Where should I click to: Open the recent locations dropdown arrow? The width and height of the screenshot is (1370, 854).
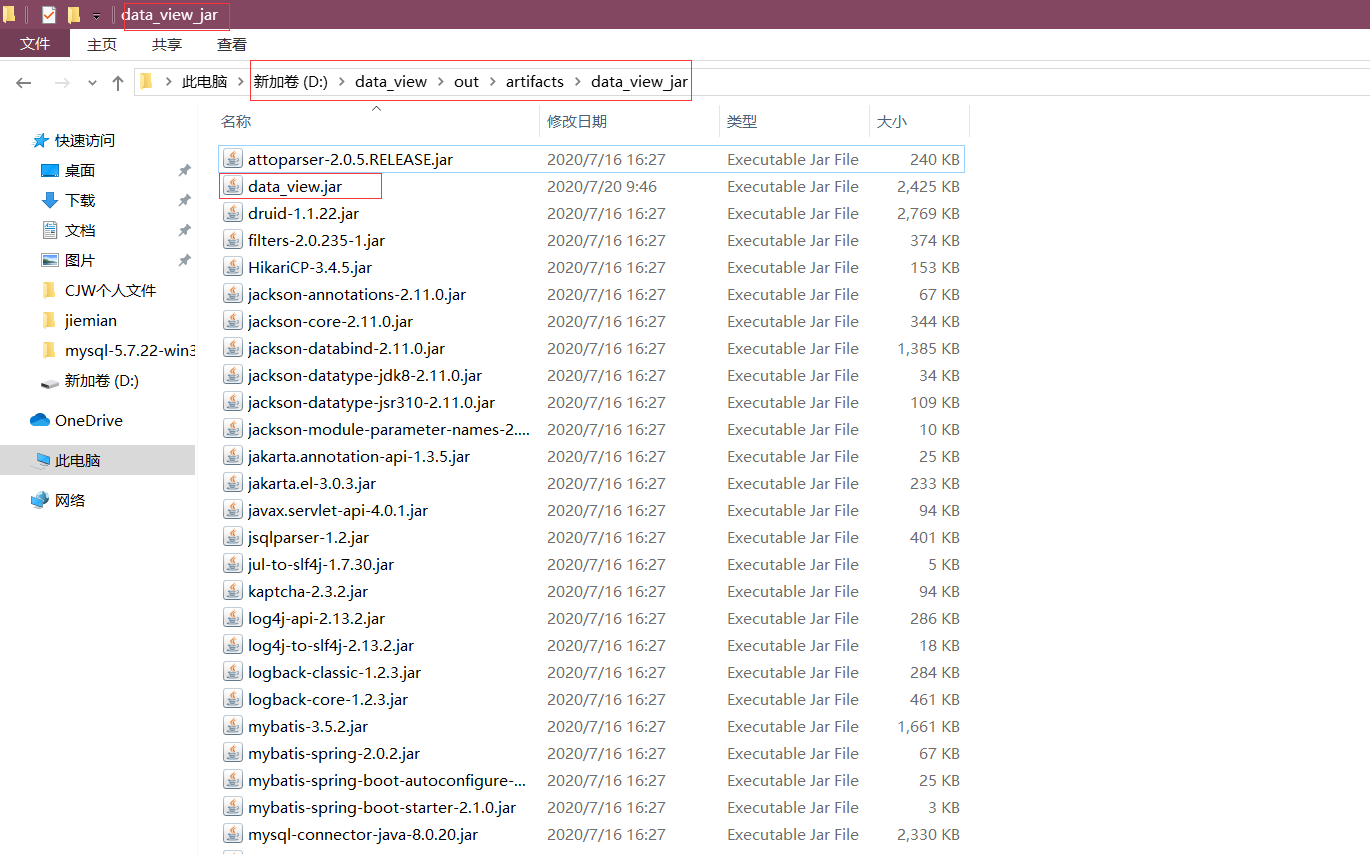[92, 83]
